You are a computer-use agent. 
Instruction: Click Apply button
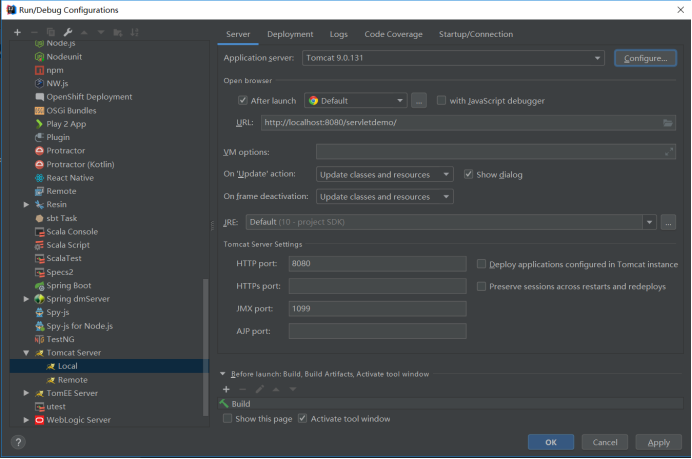(x=658, y=442)
